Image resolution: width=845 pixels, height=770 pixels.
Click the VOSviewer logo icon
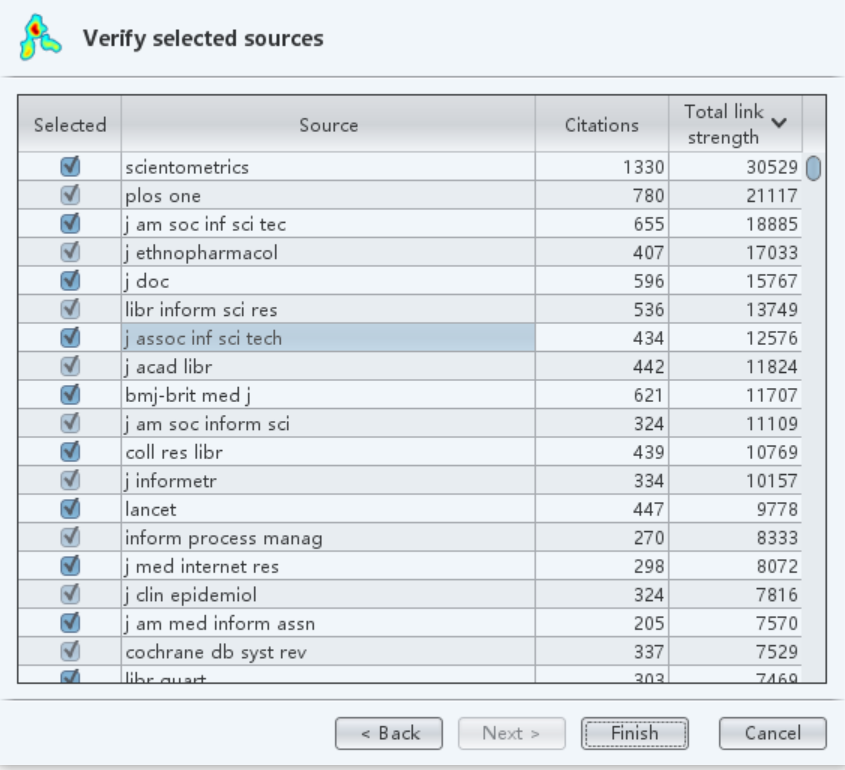(35, 38)
